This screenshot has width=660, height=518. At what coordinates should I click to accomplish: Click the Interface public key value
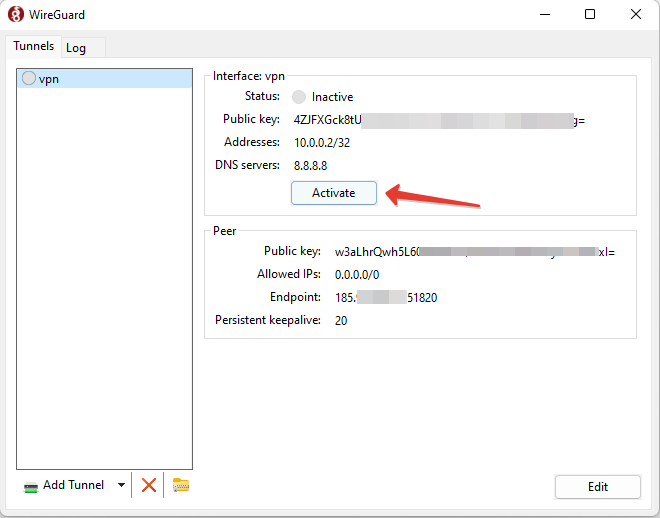[439, 120]
